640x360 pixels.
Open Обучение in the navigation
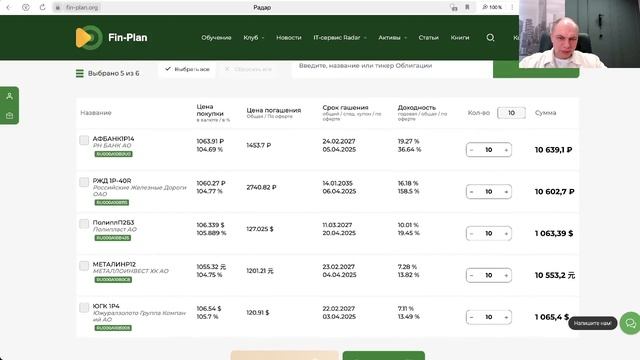216,38
